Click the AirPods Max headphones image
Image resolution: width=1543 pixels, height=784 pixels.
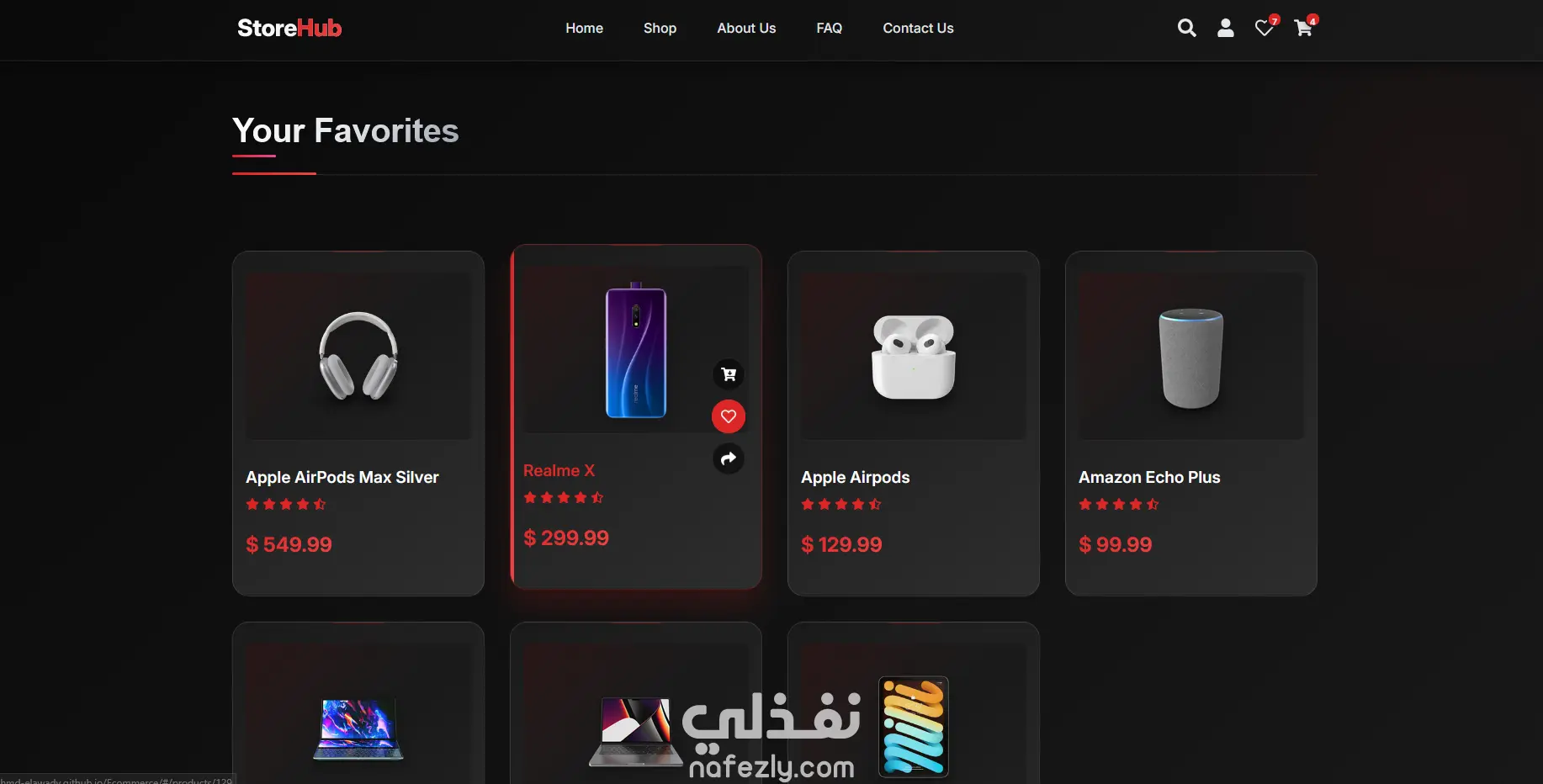[358, 356]
